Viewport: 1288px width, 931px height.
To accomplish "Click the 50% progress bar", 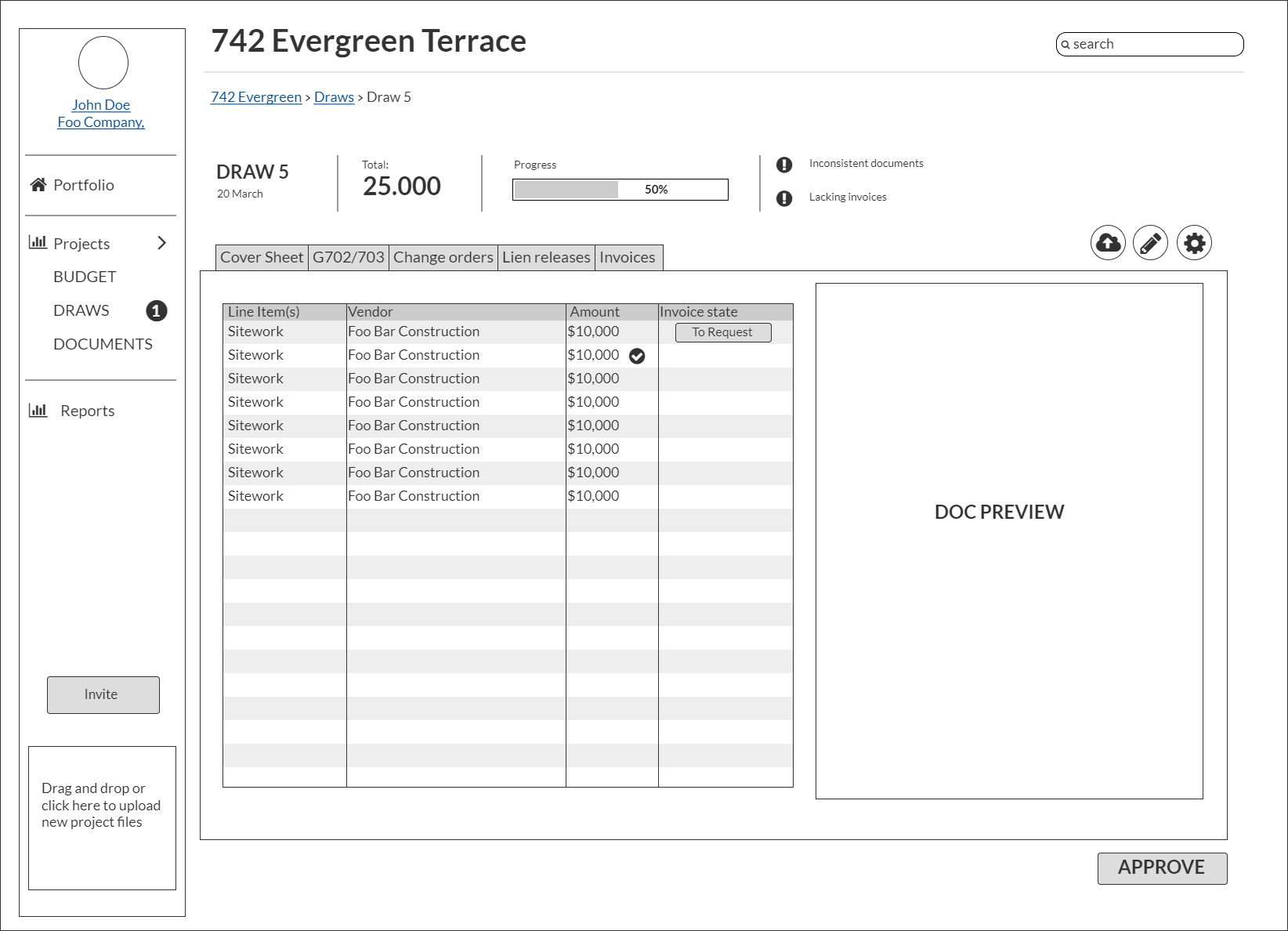I will click(x=620, y=190).
